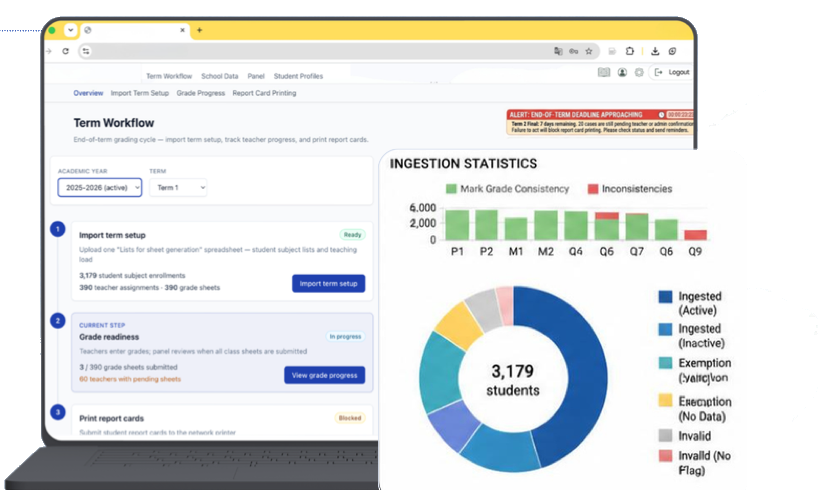Open a new tab with the plus button

coord(199,30)
